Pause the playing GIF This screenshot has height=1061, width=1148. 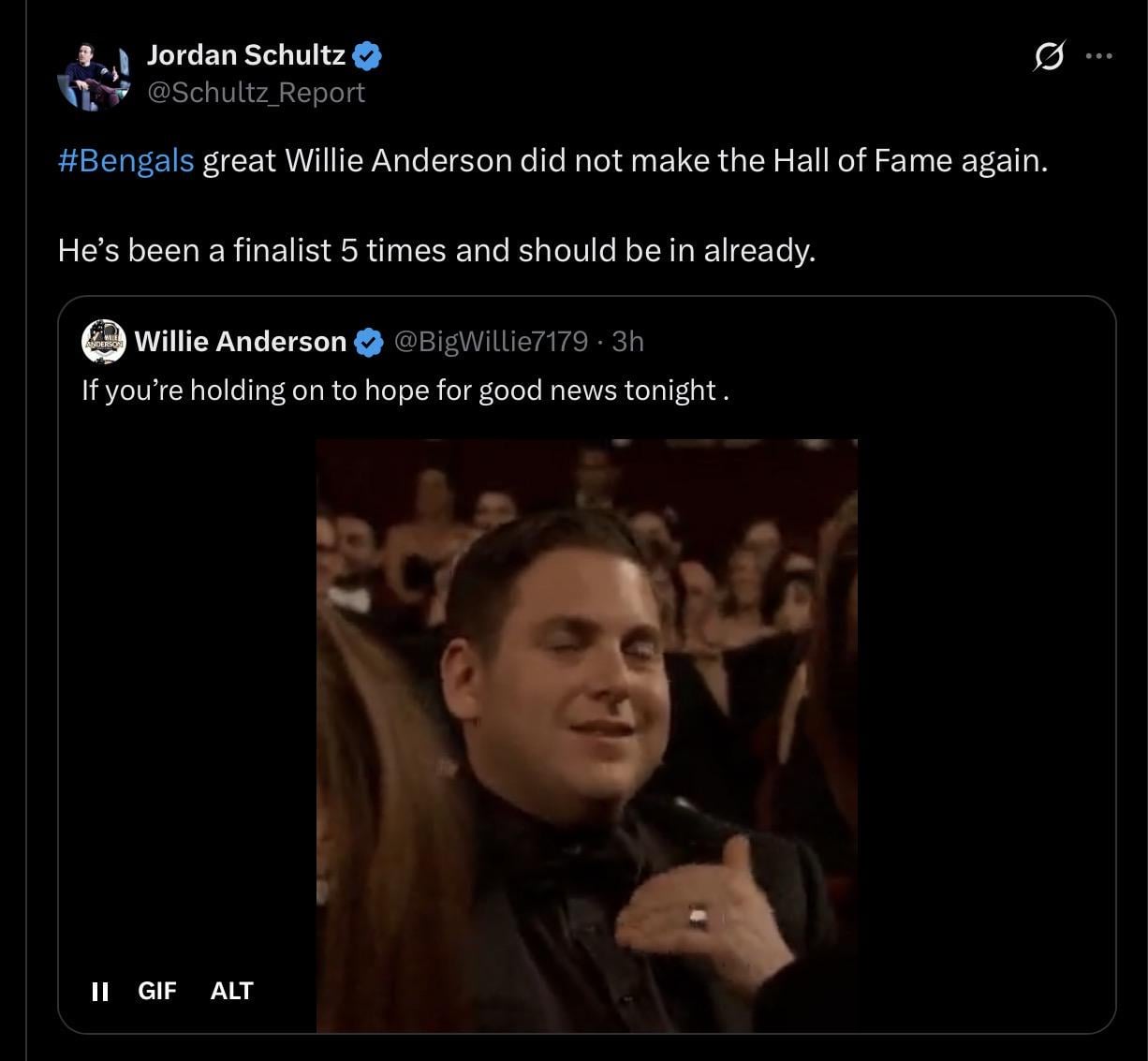(x=99, y=991)
